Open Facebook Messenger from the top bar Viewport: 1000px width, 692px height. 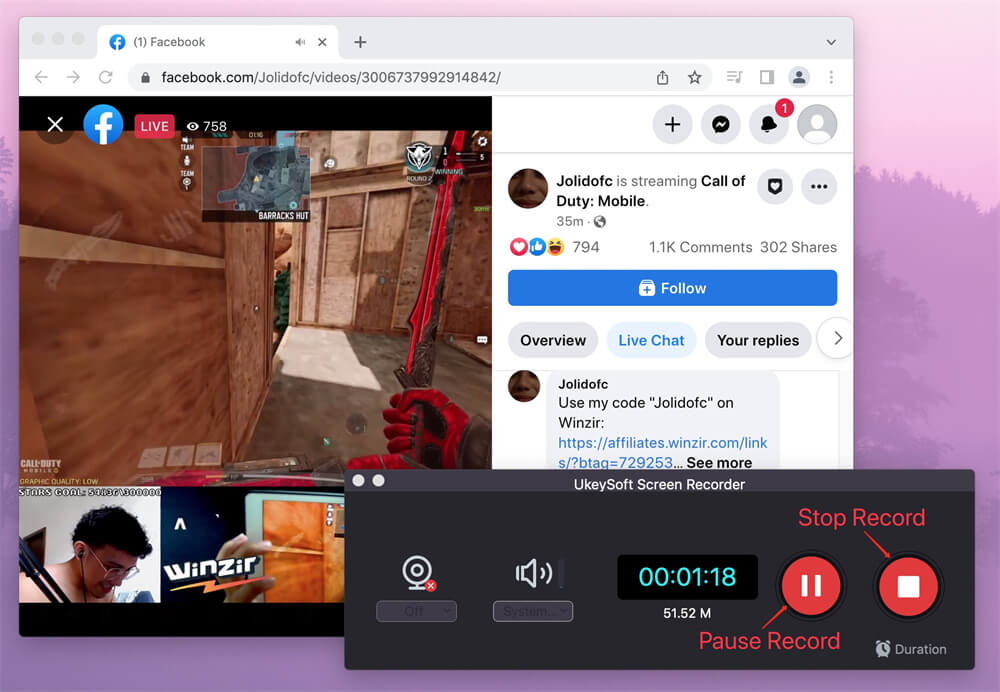pos(721,124)
